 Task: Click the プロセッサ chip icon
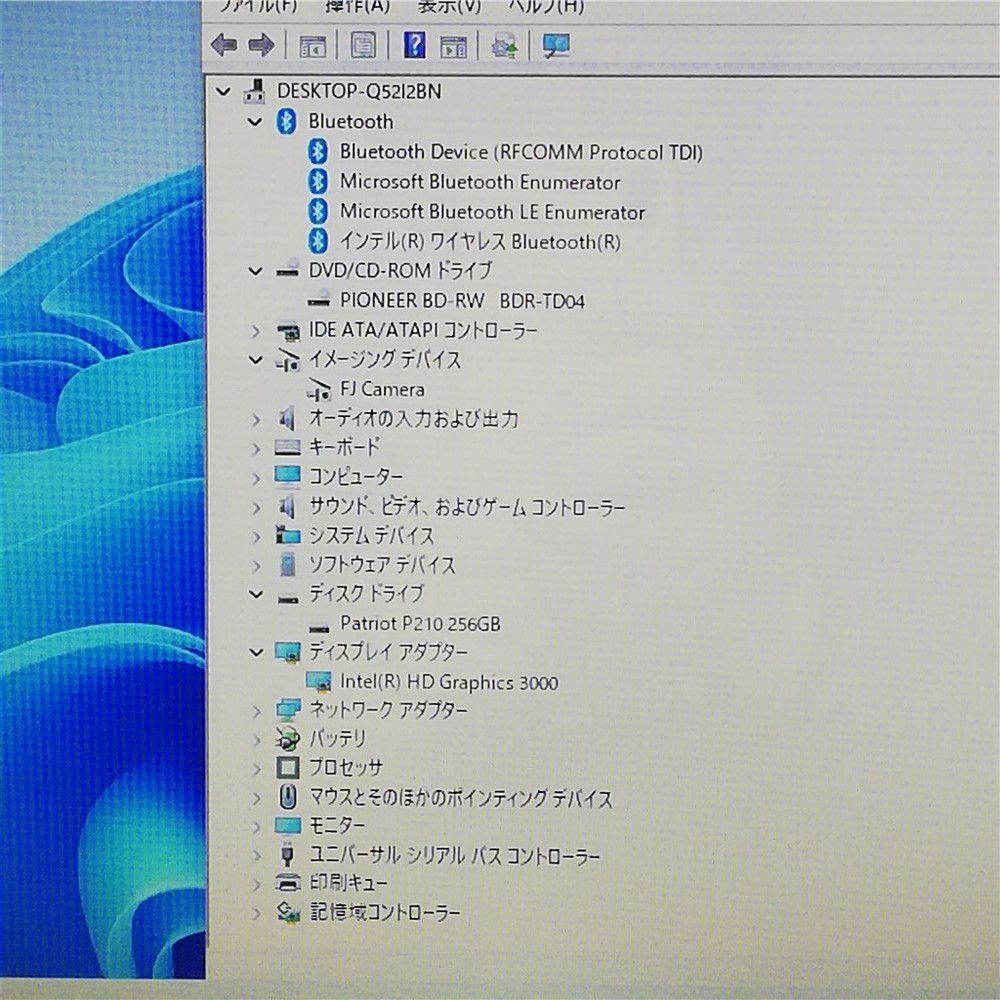[288, 768]
